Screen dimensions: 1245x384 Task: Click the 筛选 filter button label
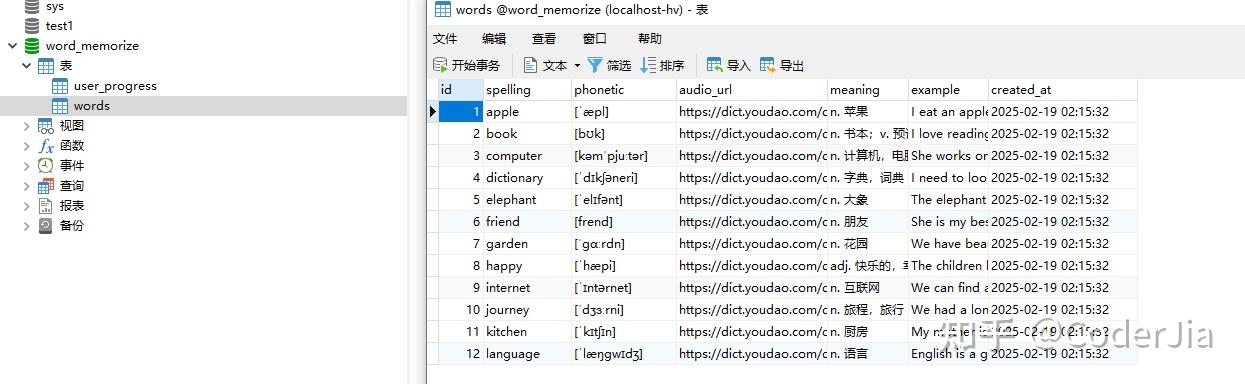619,66
